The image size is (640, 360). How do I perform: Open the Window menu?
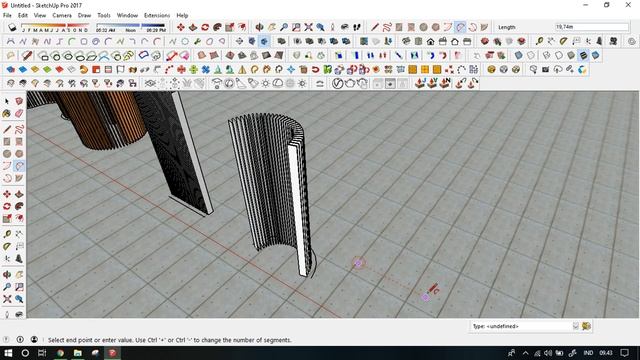127,15
